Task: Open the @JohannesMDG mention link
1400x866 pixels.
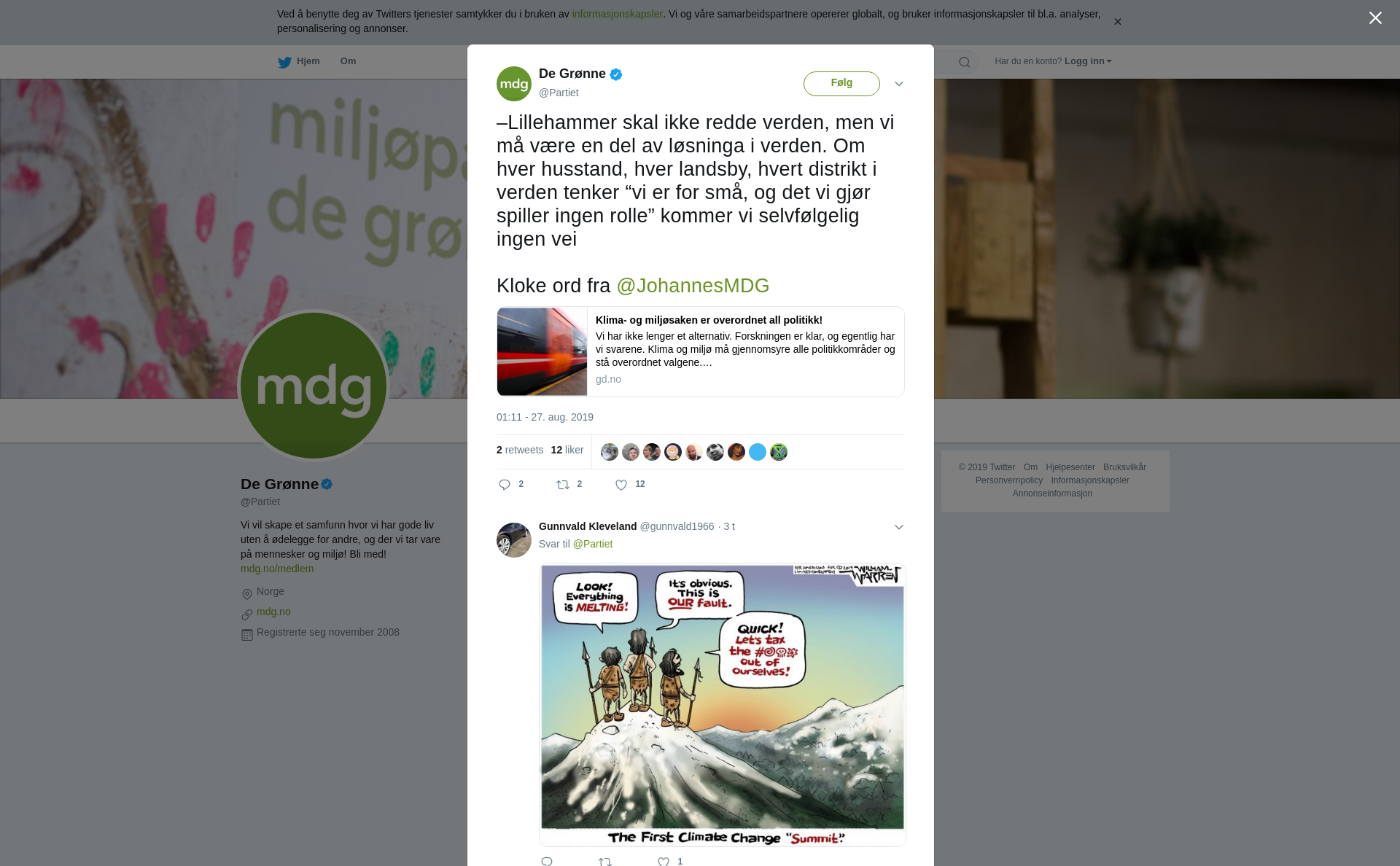Action: coord(693,286)
